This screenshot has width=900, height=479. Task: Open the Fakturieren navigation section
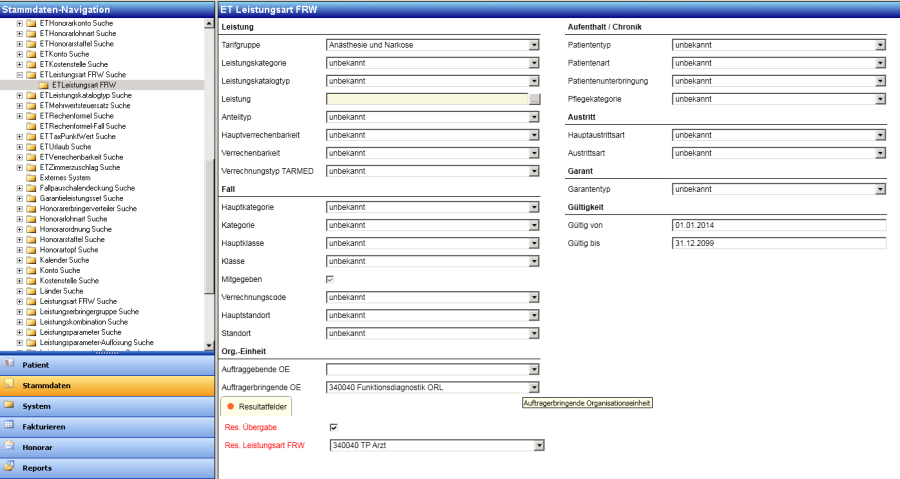click(107, 427)
